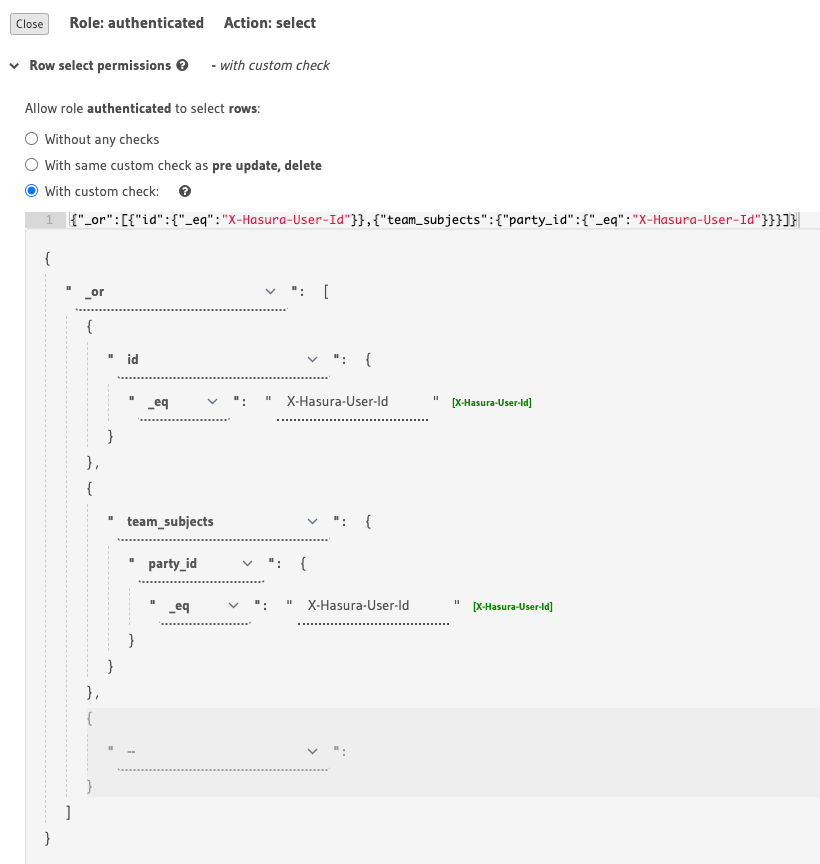This screenshot has width=820, height=864.
Task: Open the team_subjects relationship dropdown
Action: click(223, 522)
